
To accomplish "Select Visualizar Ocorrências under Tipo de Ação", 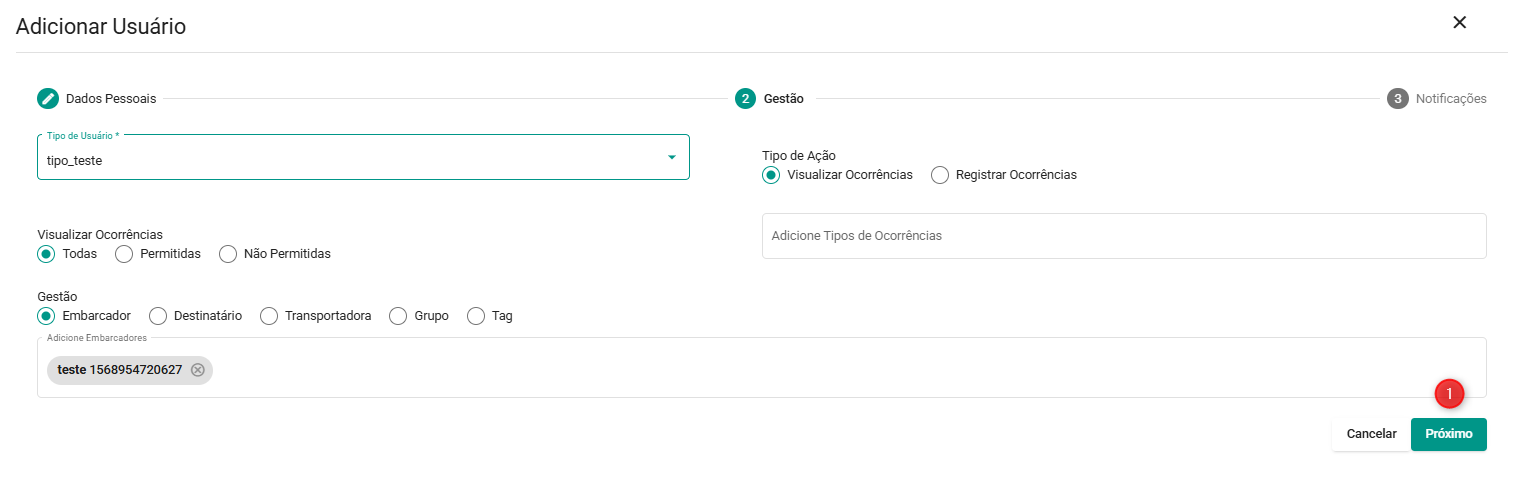I will point(771,175).
